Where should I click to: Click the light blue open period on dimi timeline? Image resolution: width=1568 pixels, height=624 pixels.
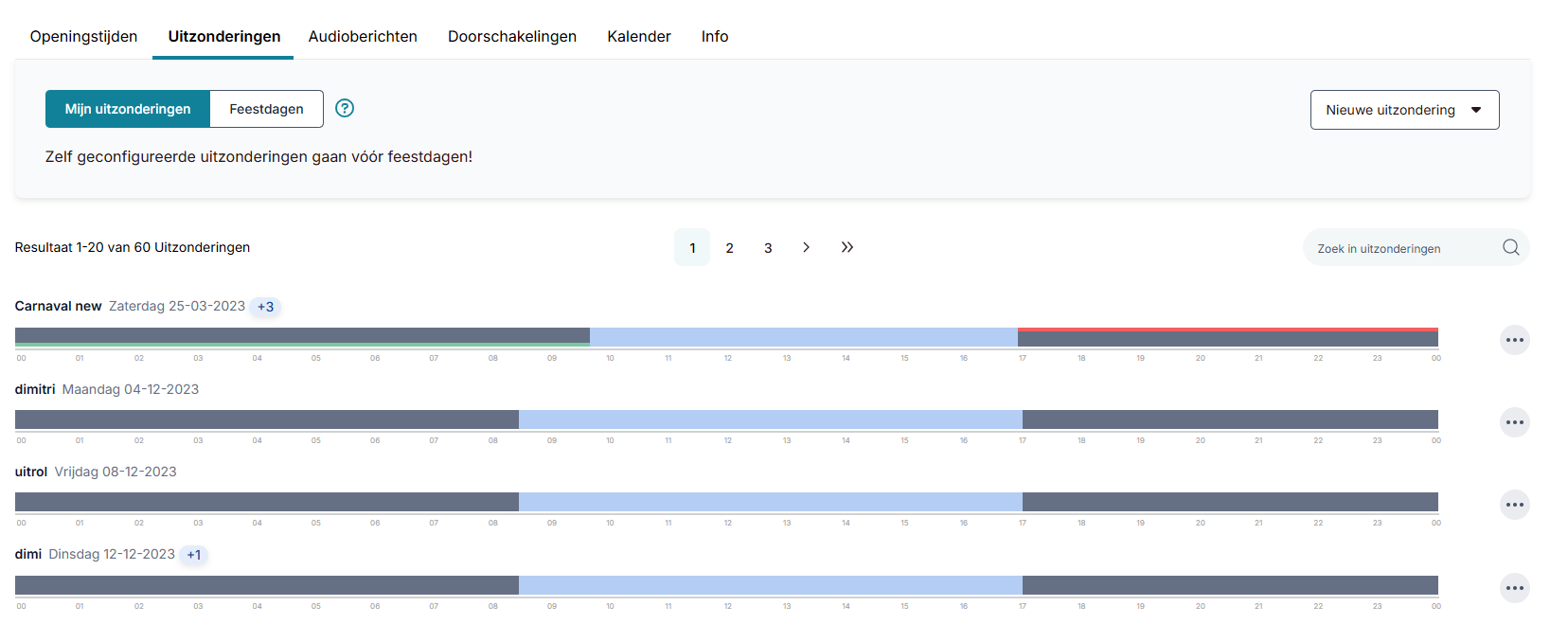pyautogui.click(x=771, y=585)
